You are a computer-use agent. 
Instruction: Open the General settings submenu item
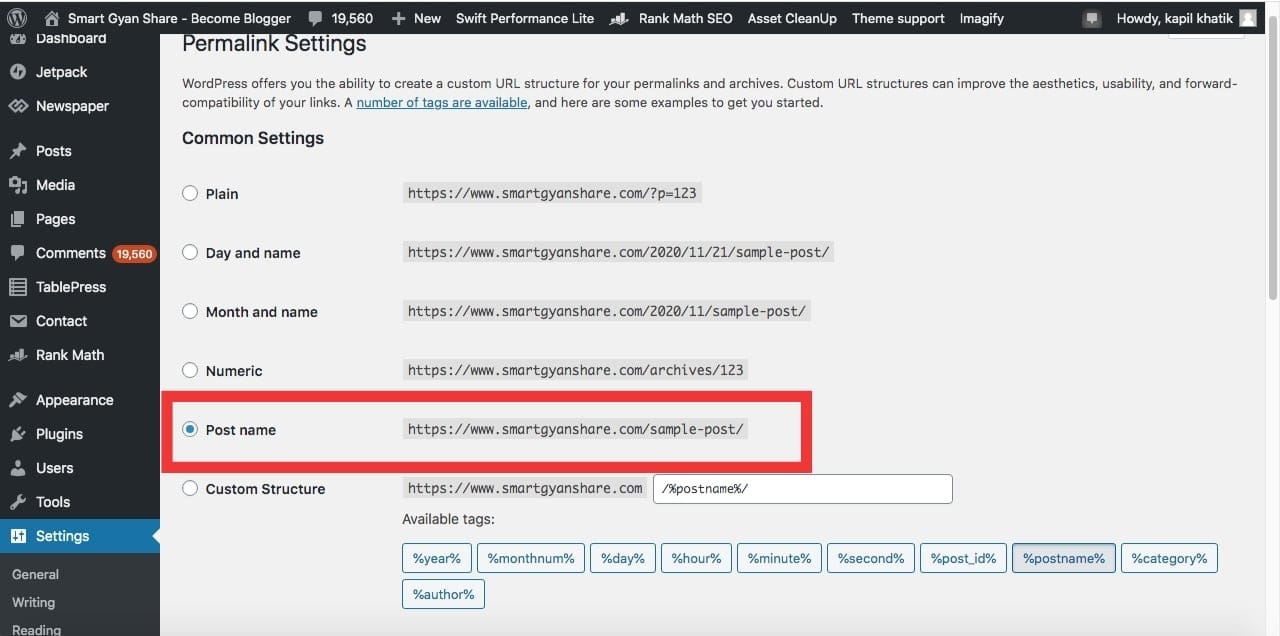coord(35,574)
